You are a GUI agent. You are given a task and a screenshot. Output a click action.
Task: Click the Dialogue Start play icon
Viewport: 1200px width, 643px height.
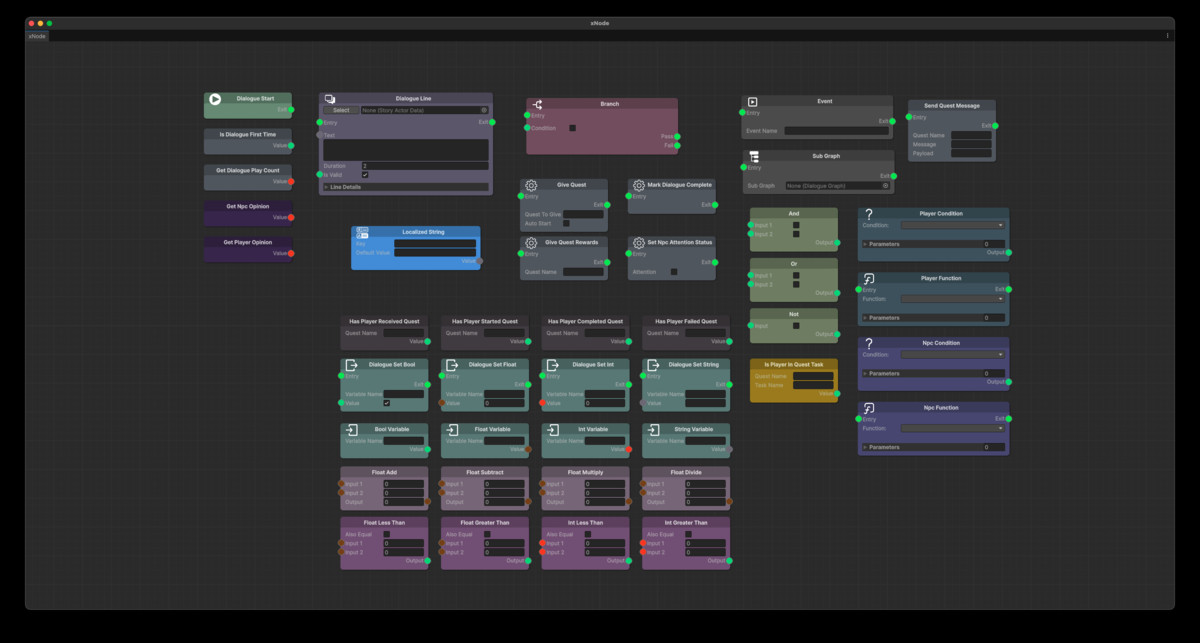[215, 99]
